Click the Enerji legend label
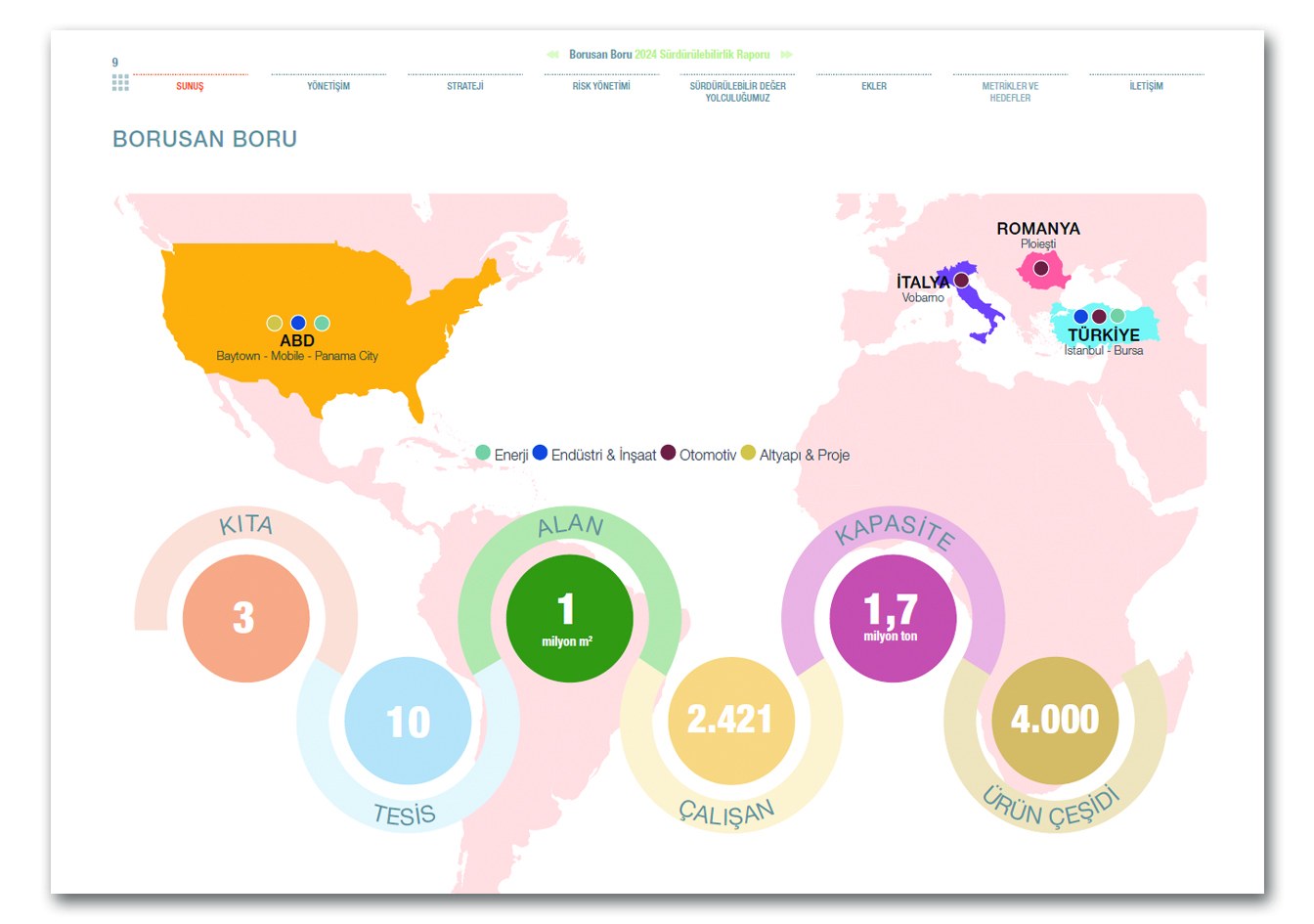 coord(511,455)
